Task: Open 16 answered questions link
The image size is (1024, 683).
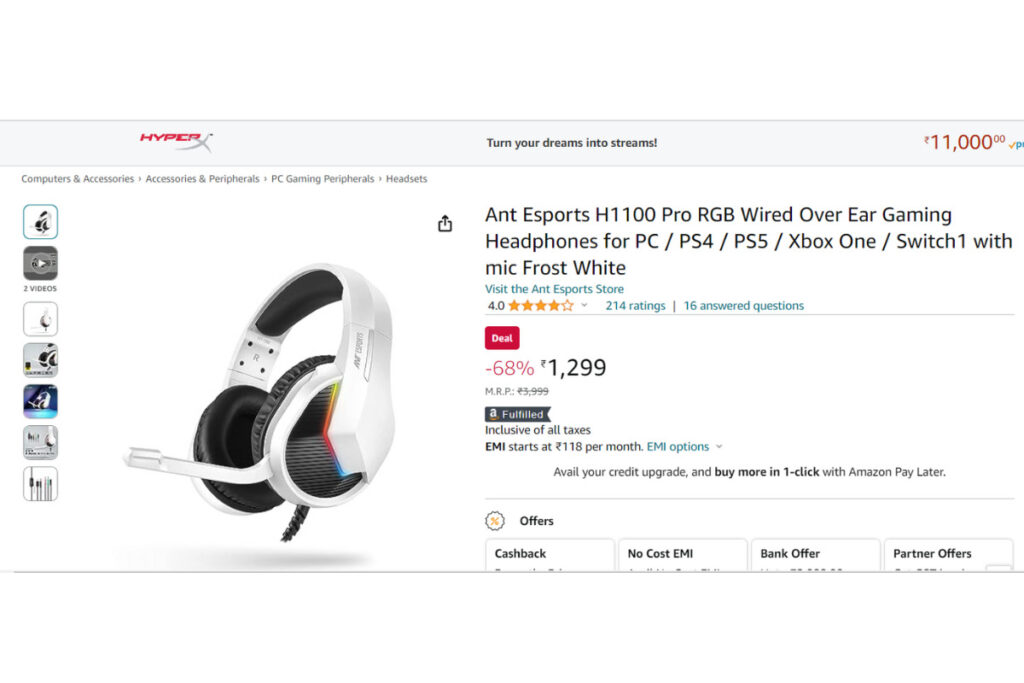Action: [x=744, y=306]
